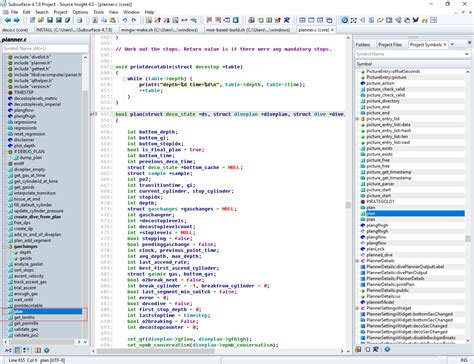The image size is (474, 364).
Task: Open the Help menu
Action: click(x=149, y=12)
